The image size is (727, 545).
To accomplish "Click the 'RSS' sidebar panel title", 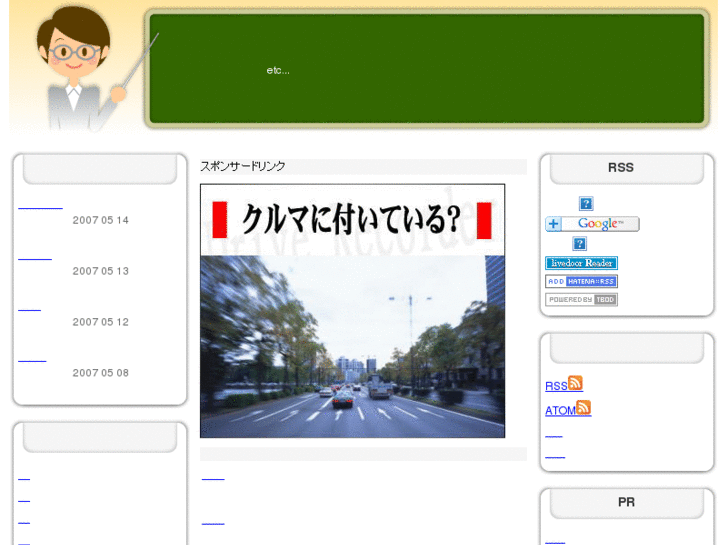I will coord(621,167).
